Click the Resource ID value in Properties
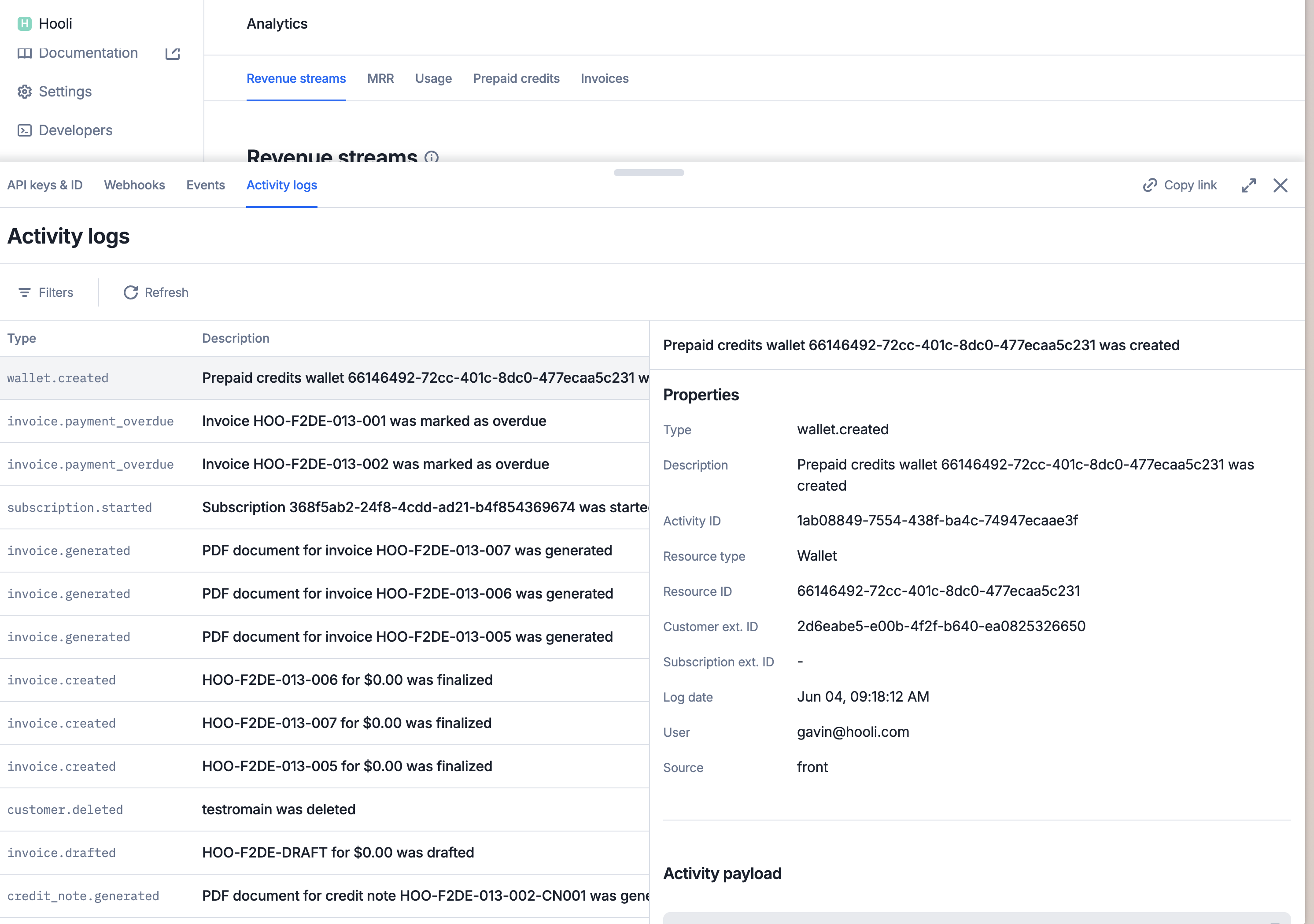Image resolution: width=1314 pixels, height=924 pixels. tap(938, 591)
